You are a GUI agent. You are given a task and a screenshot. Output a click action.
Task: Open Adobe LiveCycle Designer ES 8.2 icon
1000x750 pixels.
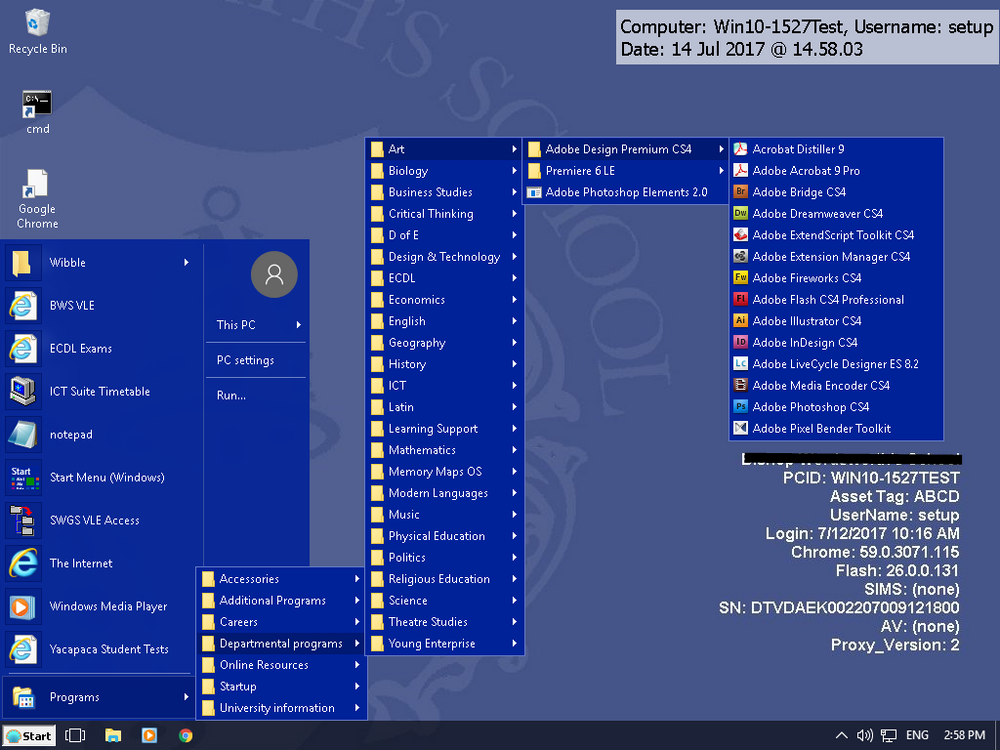[x=740, y=364]
